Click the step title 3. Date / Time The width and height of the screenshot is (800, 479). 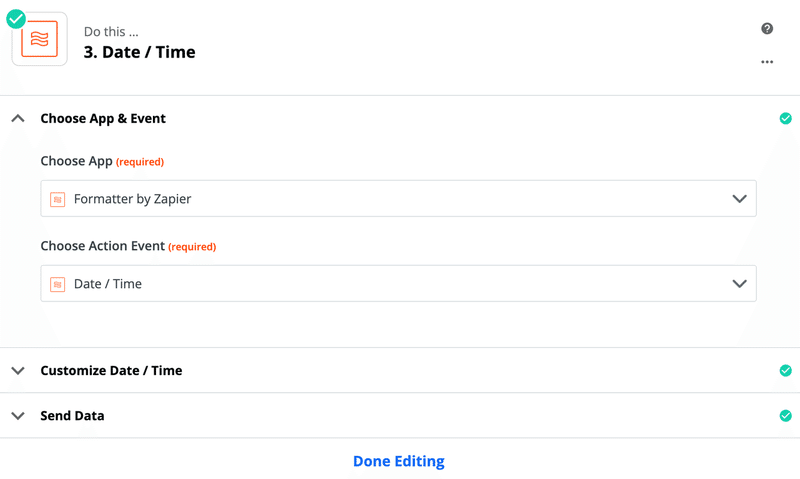click(x=139, y=52)
